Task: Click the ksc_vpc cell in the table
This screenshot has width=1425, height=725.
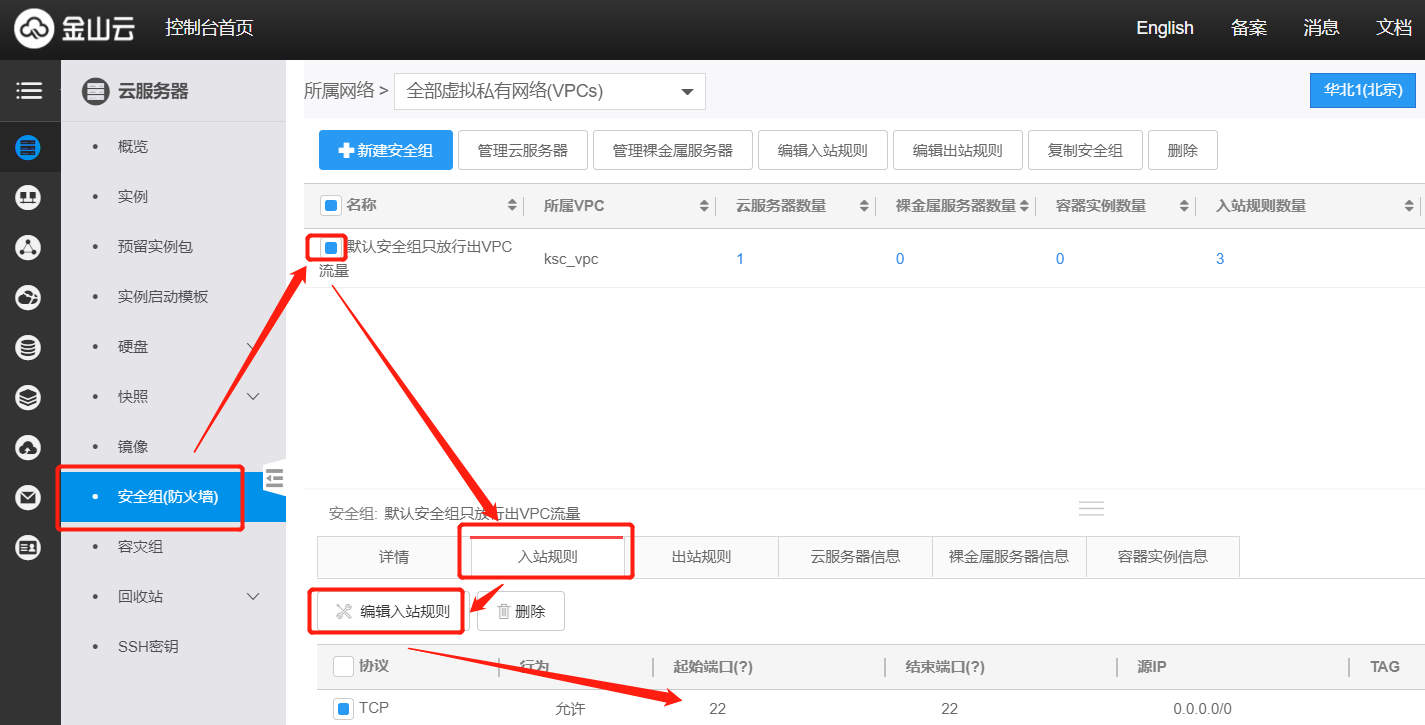Action: [x=571, y=259]
